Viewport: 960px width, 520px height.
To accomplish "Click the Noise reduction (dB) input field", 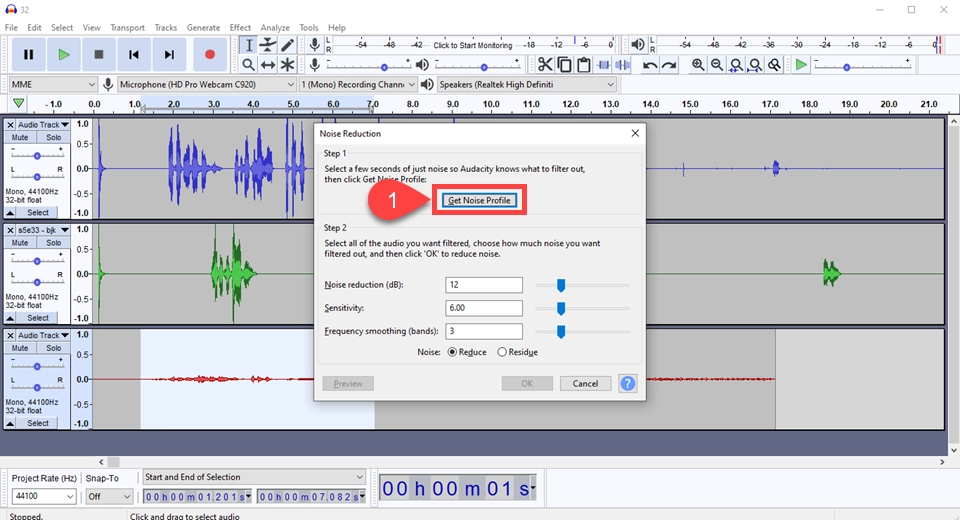I will pos(484,285).
